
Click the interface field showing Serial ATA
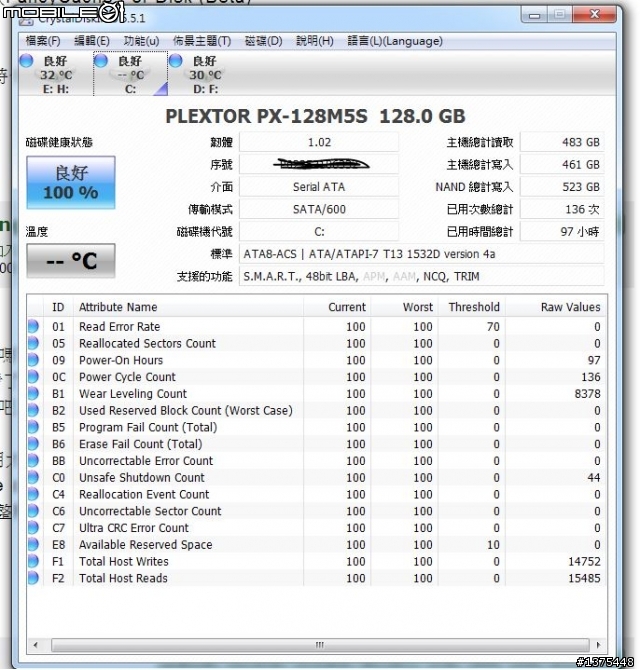(x=319, y=187)
